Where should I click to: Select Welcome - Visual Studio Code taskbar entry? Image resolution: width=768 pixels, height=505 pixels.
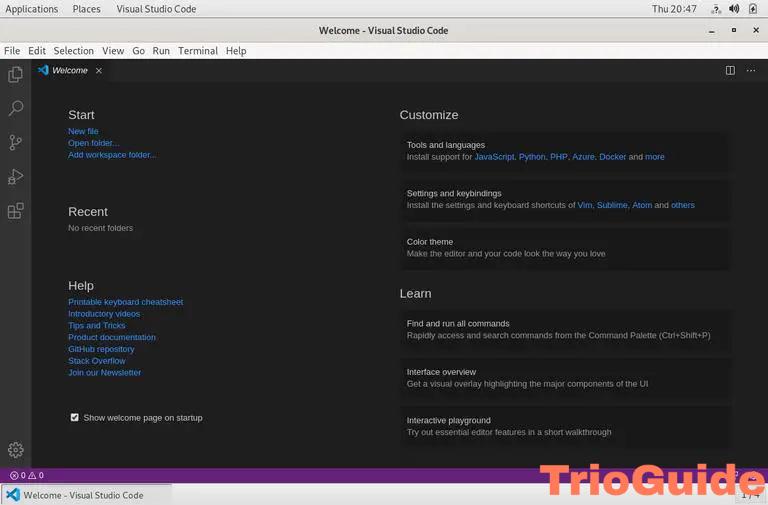coord(86,495)
